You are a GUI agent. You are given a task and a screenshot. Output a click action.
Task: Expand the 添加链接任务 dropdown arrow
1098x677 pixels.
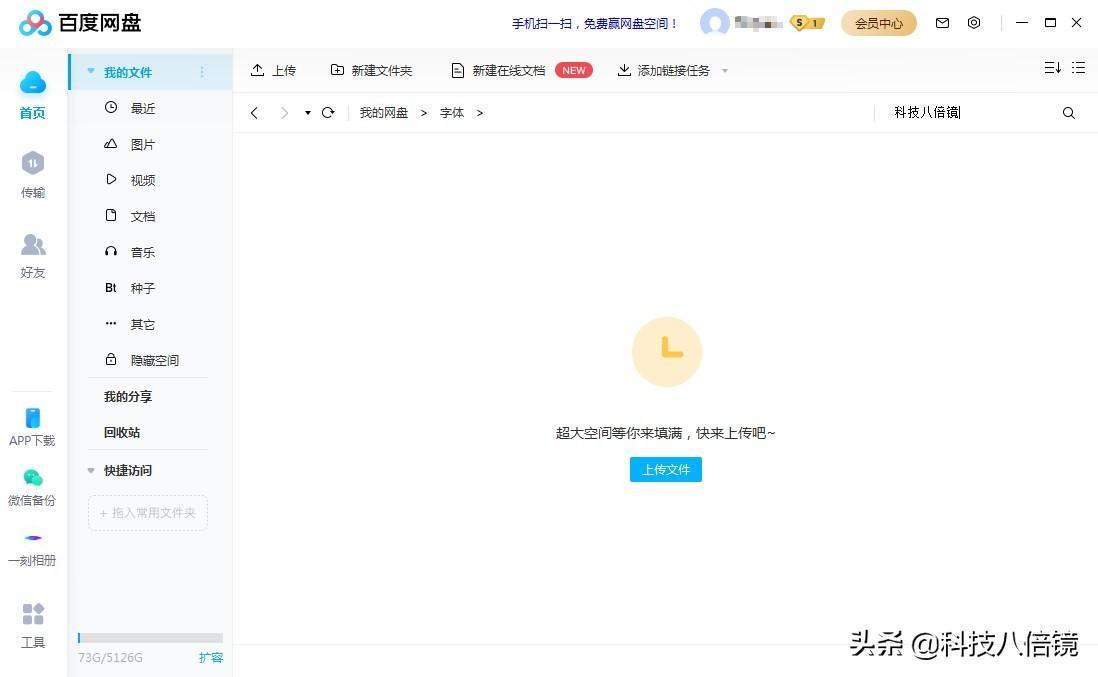coord(725,70)
